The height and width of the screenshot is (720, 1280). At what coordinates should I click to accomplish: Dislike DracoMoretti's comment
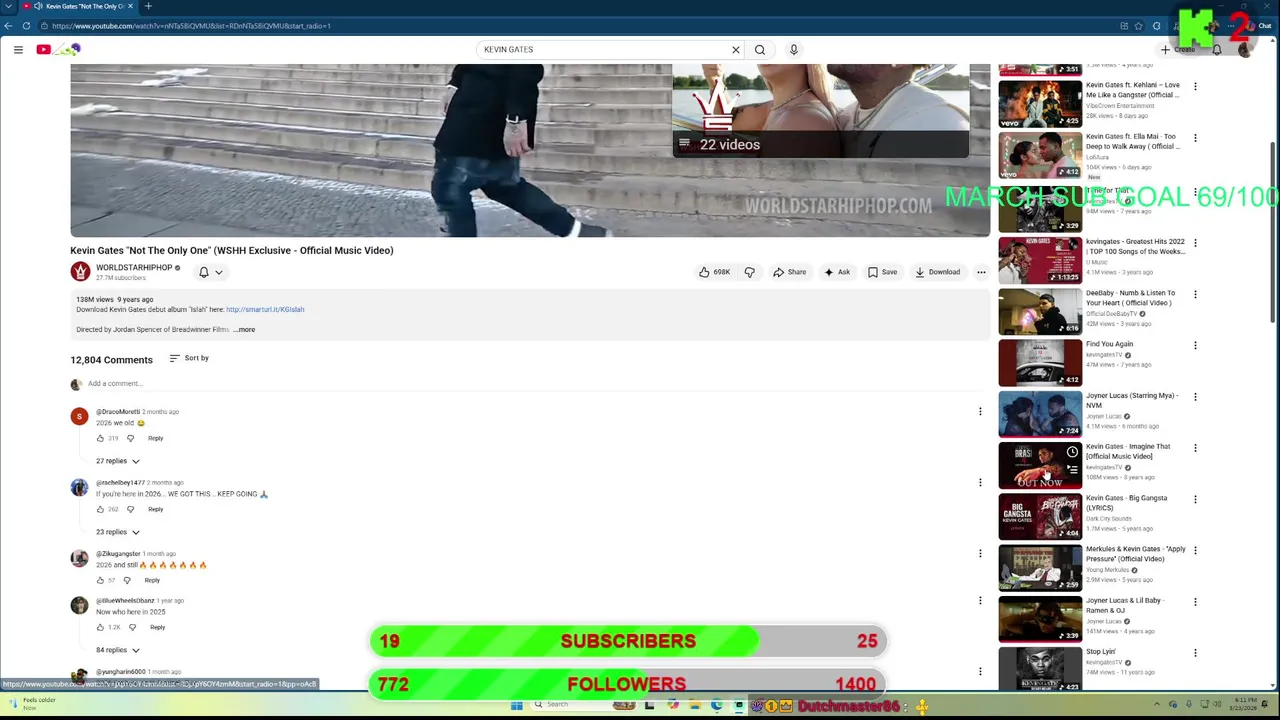click(x=130, y=438)
